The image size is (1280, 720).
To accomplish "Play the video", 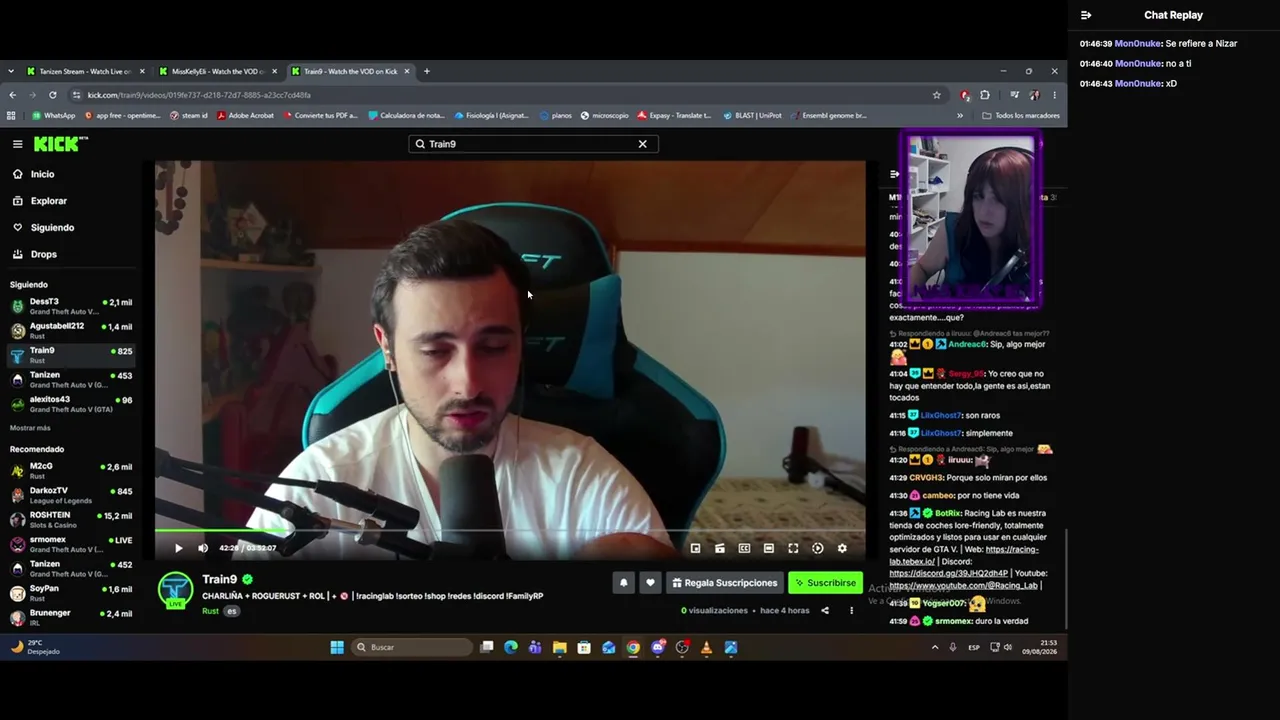I will click(x=178, y=548).
